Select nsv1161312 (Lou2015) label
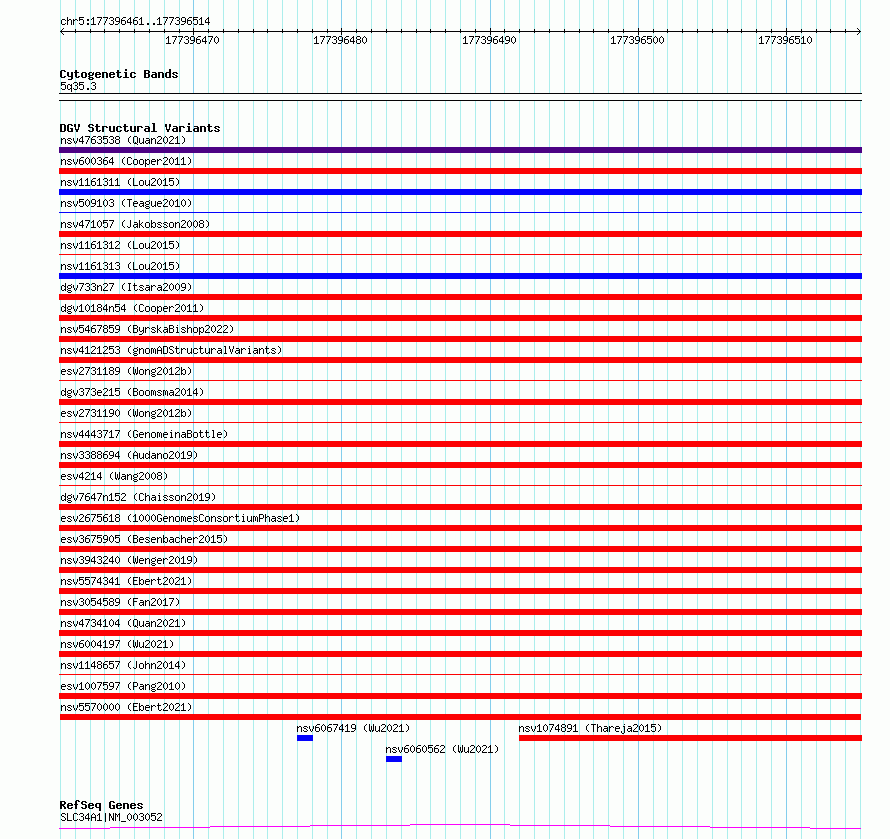Image resolution: width=890 pixels, height=839 pixels. pos(120,245)
